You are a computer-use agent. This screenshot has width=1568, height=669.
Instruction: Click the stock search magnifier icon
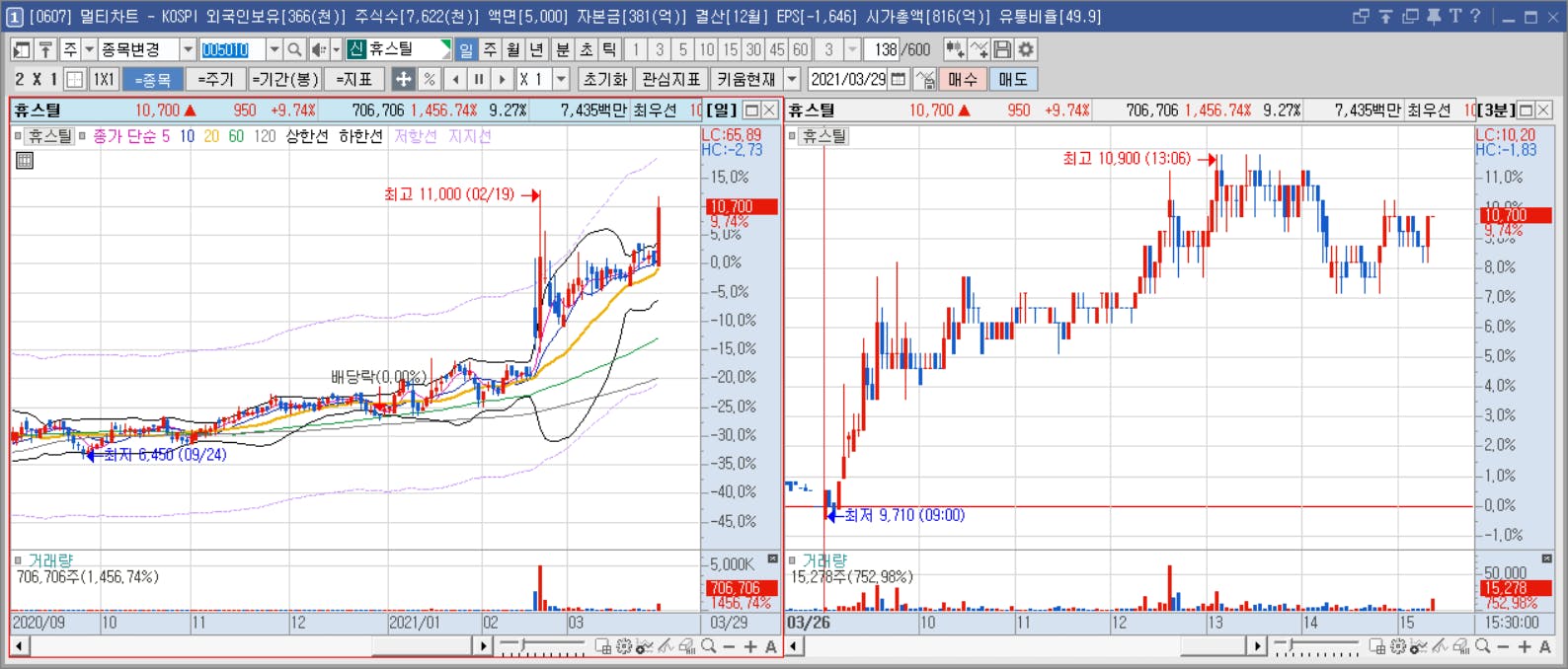pyautogui.click(x=294, y=49)
